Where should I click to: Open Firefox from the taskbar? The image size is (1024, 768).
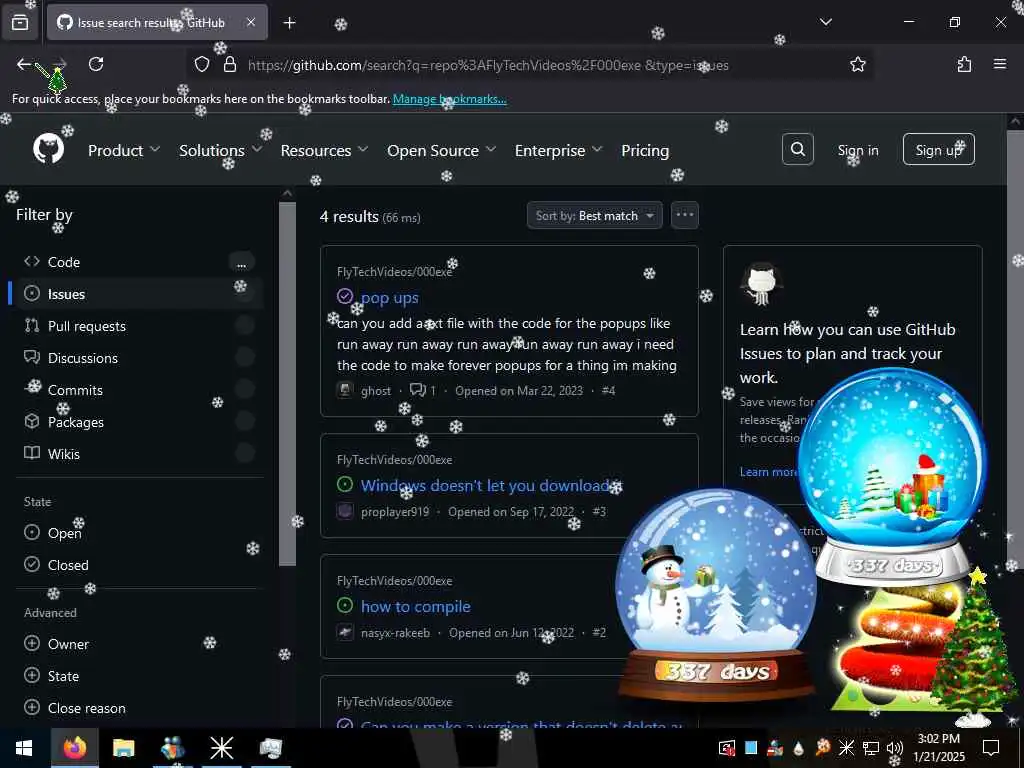74,748
